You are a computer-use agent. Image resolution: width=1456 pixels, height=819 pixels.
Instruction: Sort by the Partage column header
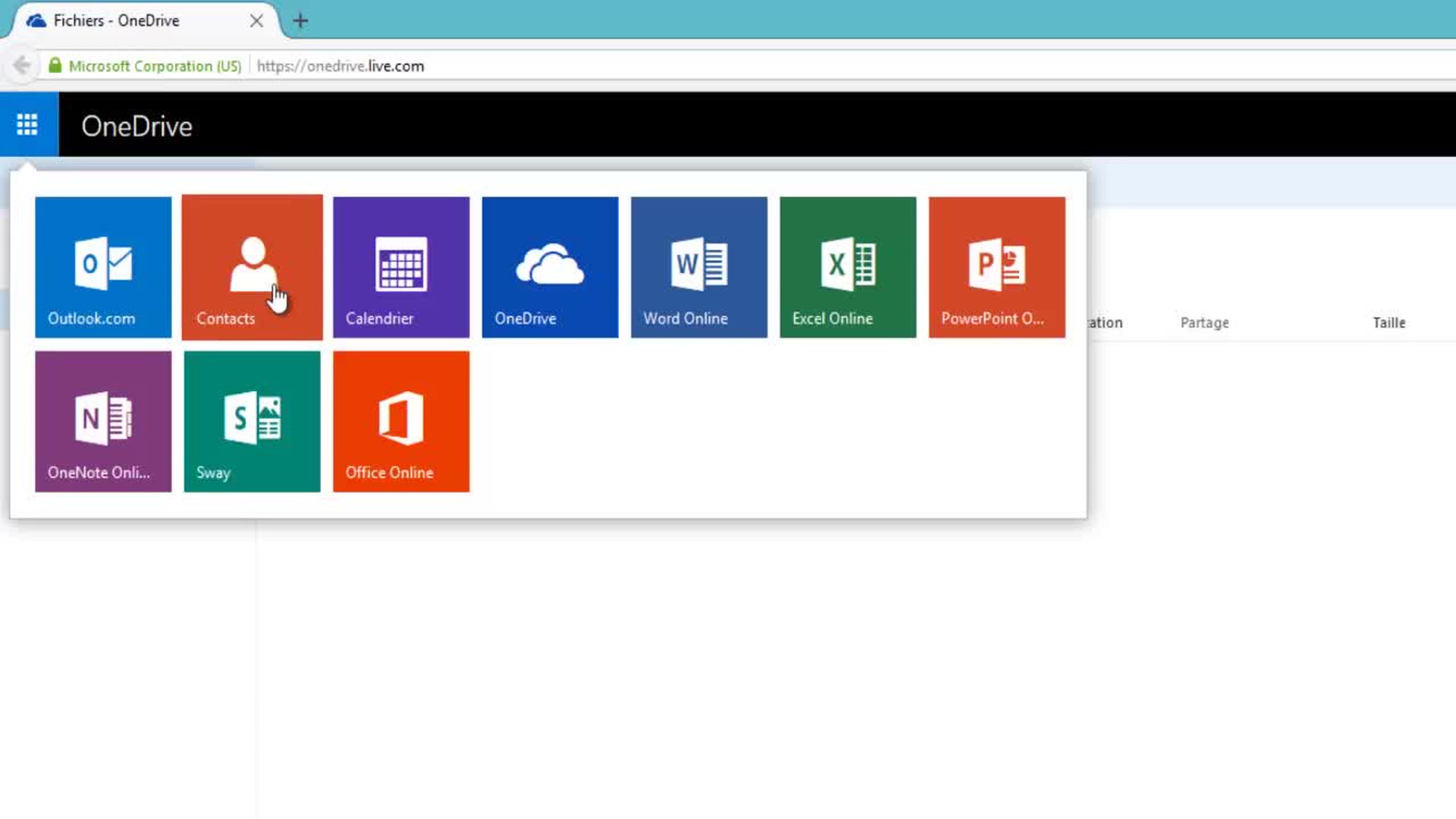(1204, 323)
